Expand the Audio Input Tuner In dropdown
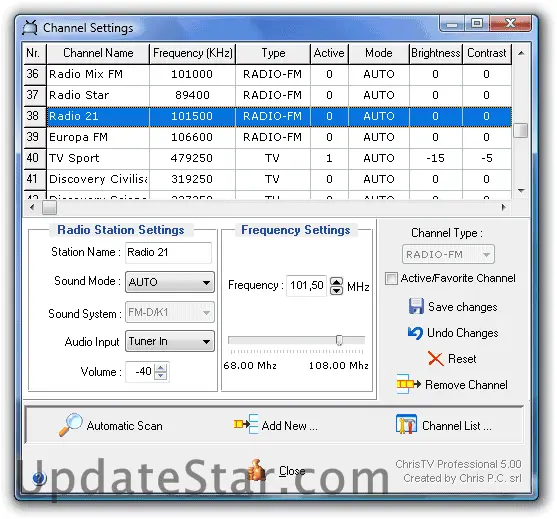Viewport: 557px width, 519px height. click(x=170, y=341)
